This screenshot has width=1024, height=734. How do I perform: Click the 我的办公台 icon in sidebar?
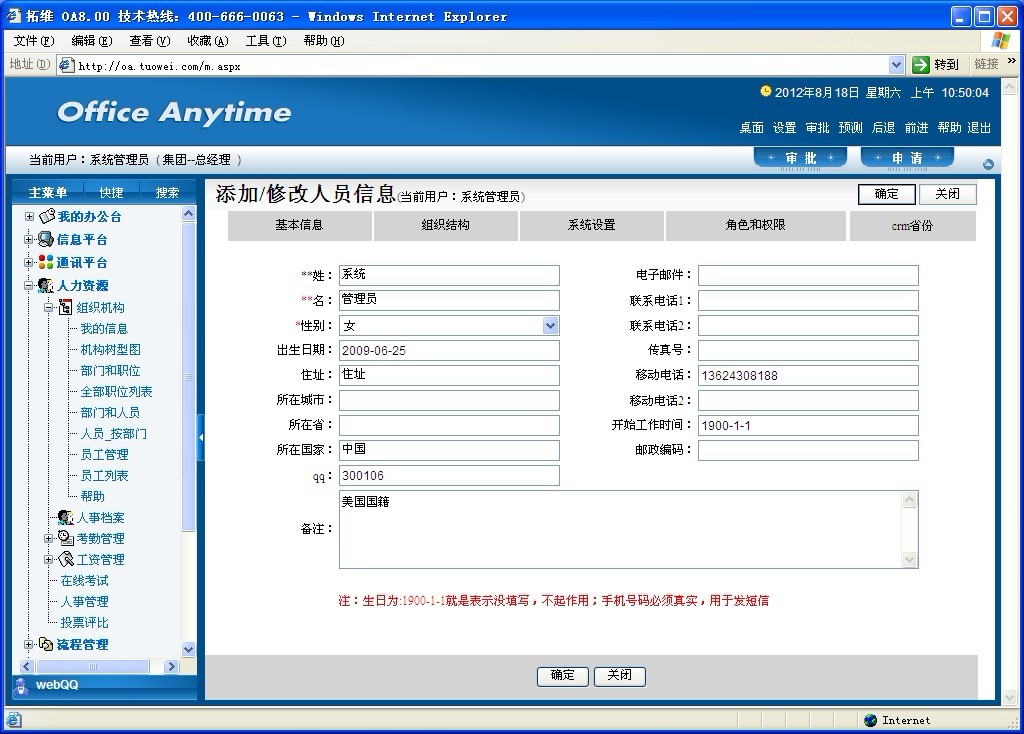coord(46,216)
